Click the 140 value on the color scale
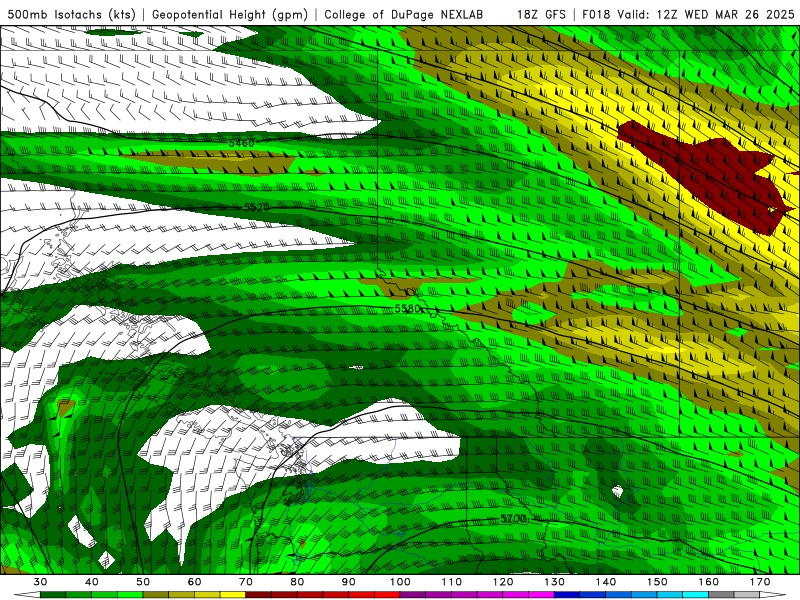Image resolution: width=800 pixels, height=600 pixels. [606, 582]
